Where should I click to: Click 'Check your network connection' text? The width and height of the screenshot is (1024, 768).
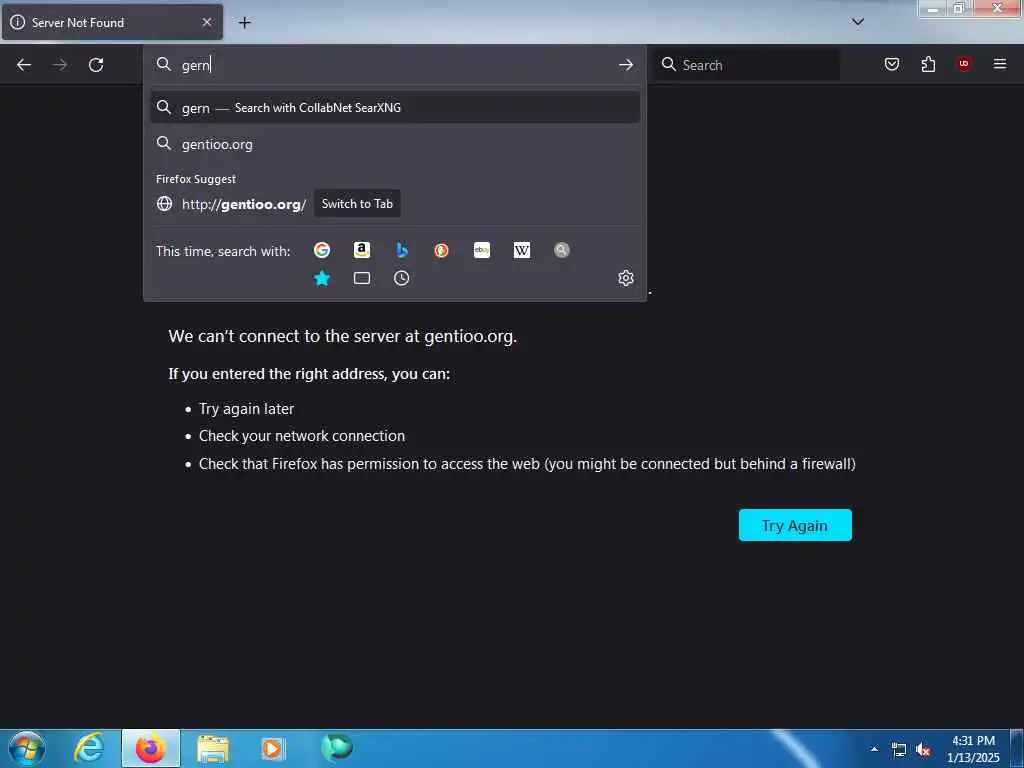[302, 436]
